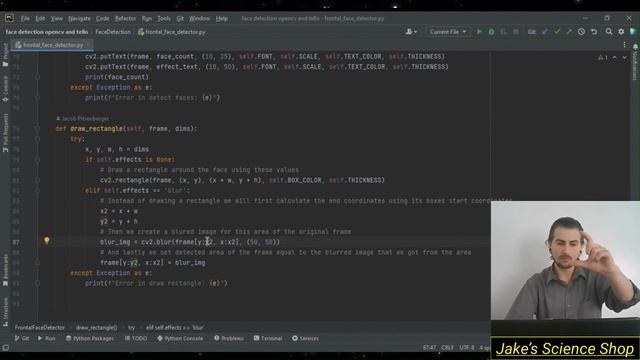
Task: Open the Terminal tool window
Action: 268,338
